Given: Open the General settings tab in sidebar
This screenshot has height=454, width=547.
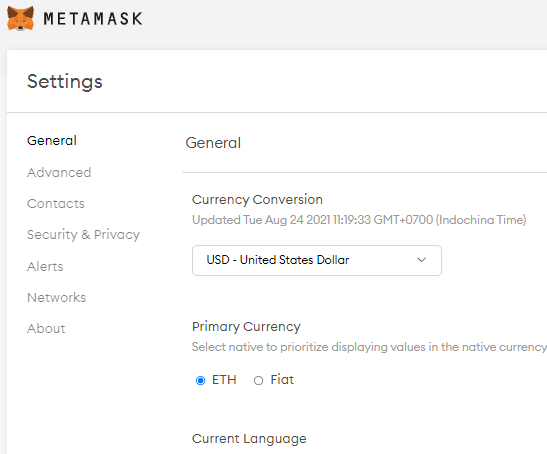Looking at the screenshot, I should click(x=52, y=141).
